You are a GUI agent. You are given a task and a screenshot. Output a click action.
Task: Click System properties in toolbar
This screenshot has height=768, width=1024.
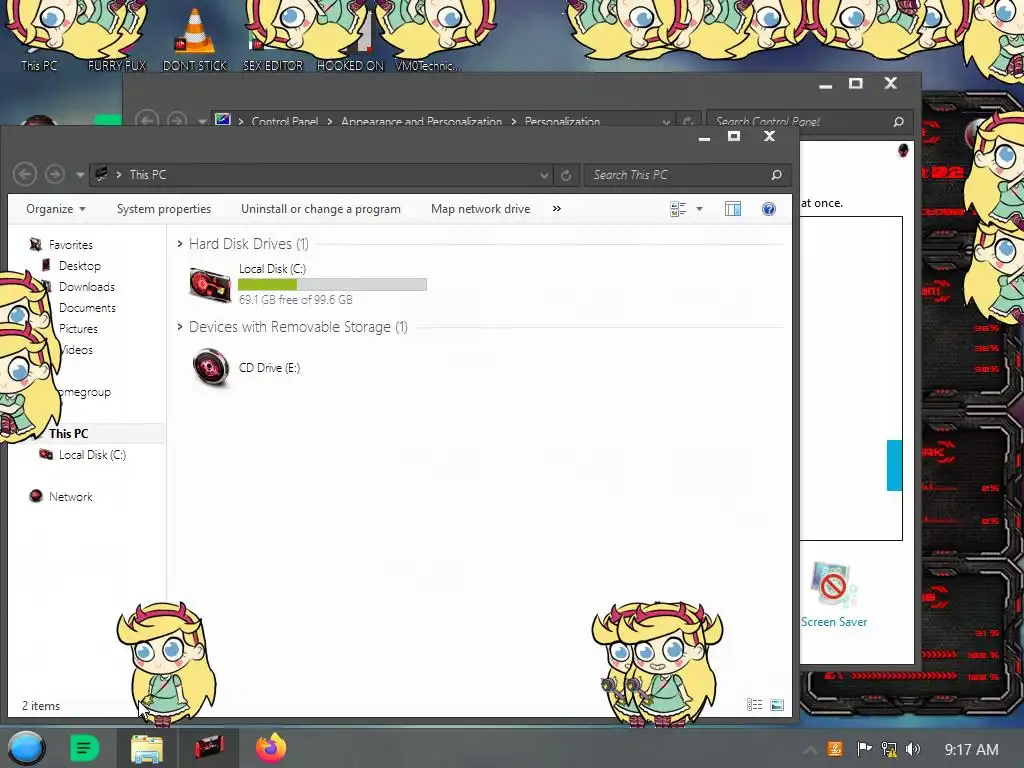164,209
